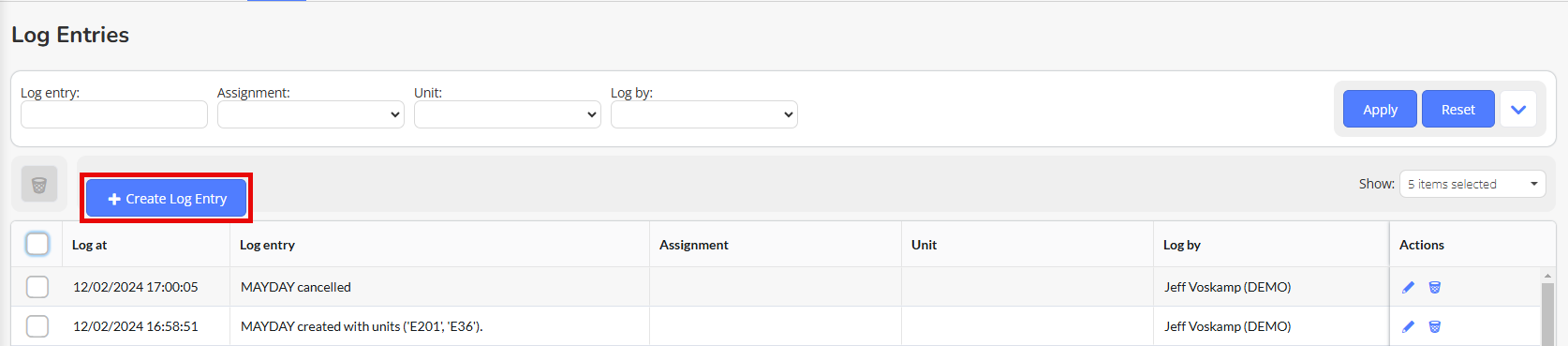This screenshot has height=346, width=1568.
Task: Open the Show 5 items selected dropdown
Action: 1472,184
